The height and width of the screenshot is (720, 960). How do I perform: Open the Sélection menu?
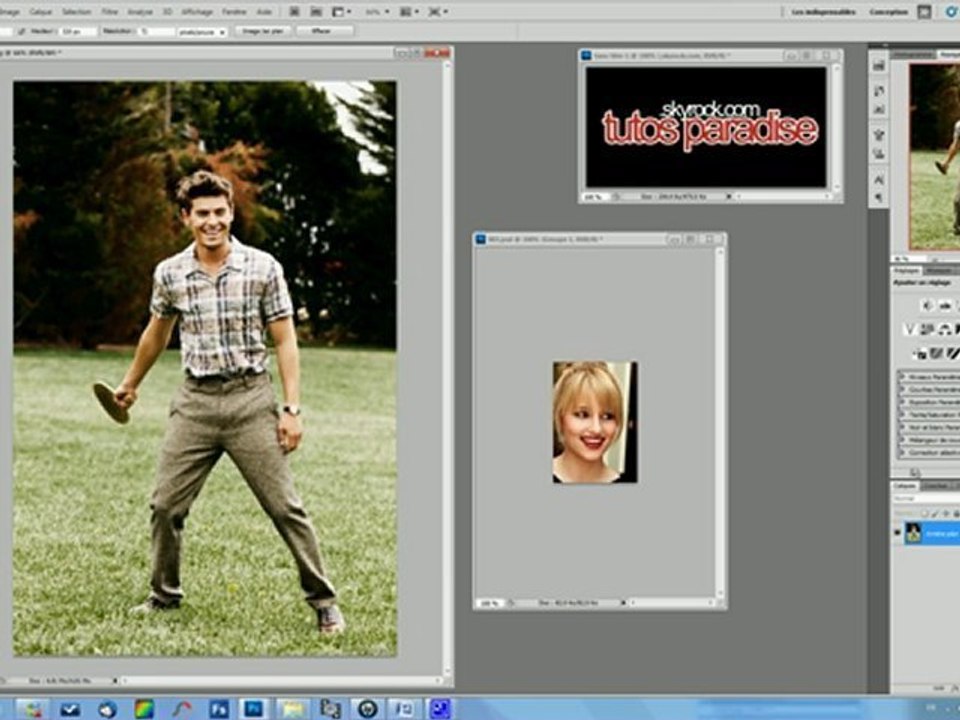click(x=77, y=12)
